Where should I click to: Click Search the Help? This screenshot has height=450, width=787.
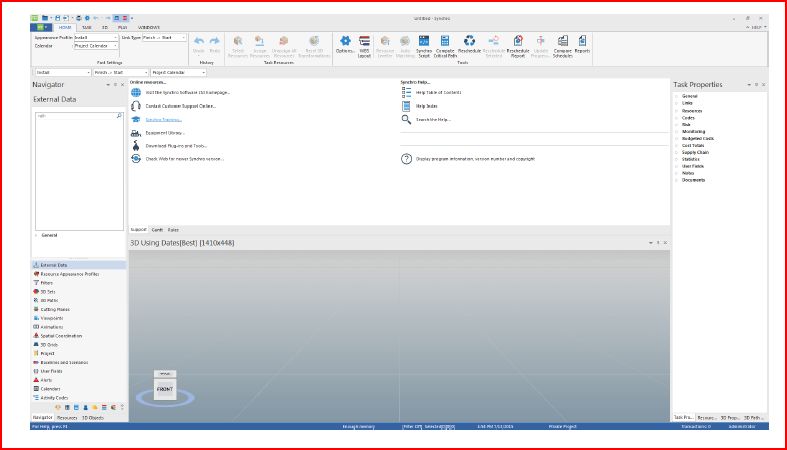[x=433, y=119]
